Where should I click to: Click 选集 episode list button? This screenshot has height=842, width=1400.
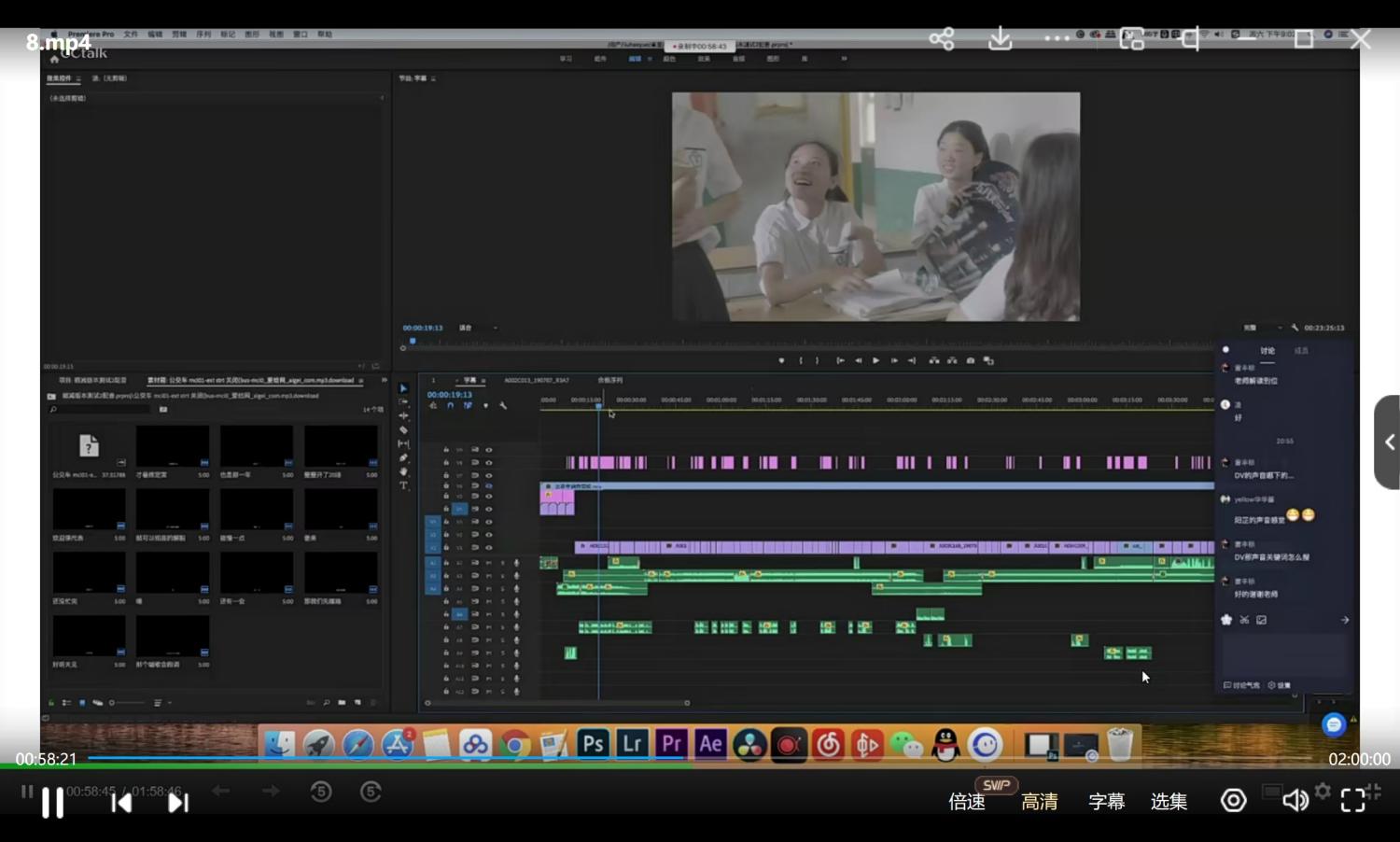tap(1169, 801)
